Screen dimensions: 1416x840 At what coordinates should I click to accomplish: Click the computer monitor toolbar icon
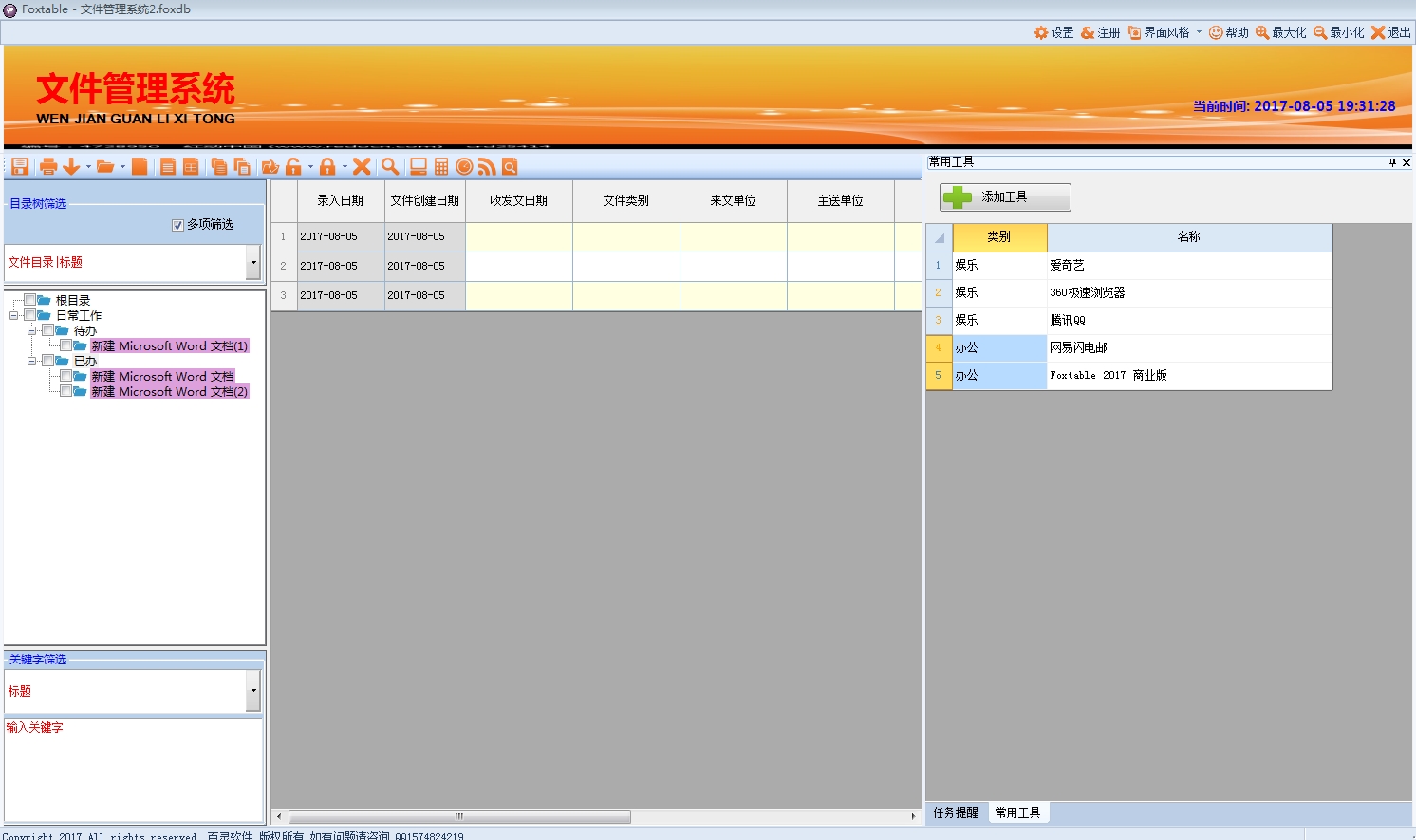(419, 167)
